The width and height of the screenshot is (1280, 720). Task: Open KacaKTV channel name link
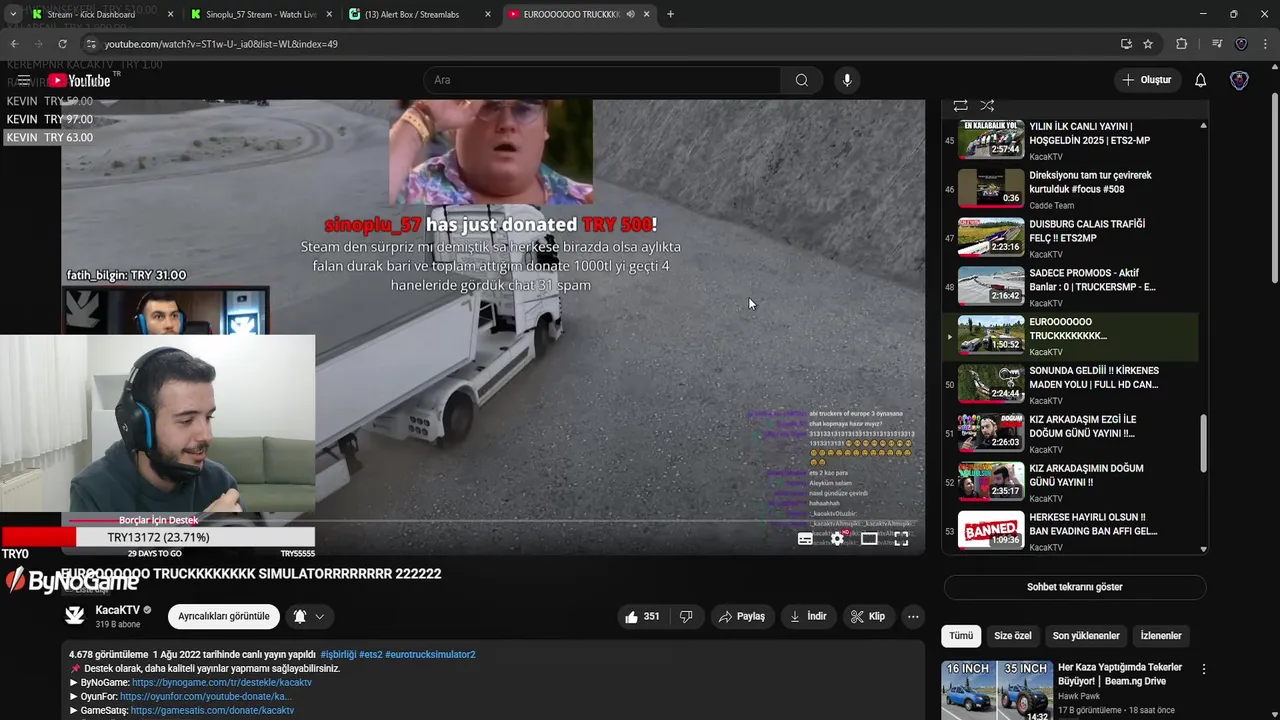coord(118,610)
